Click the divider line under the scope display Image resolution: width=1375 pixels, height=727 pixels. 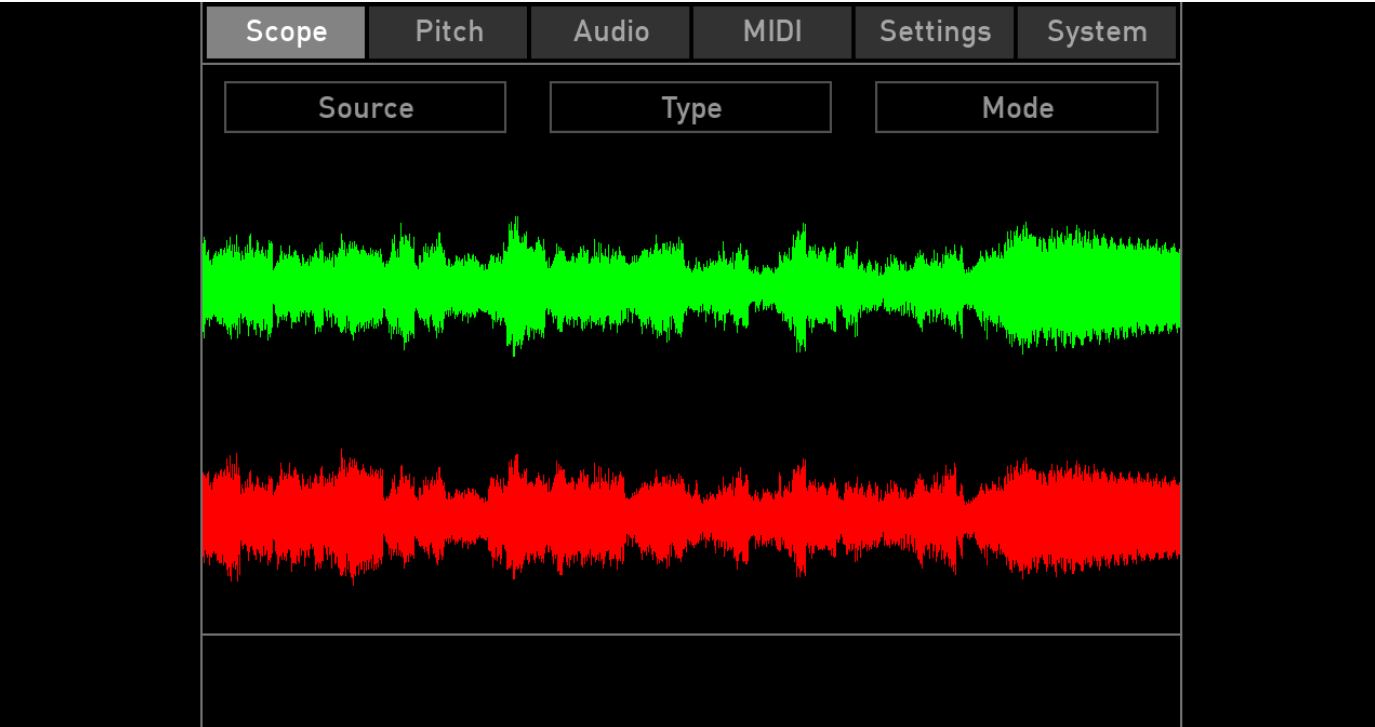pos(691,634)
